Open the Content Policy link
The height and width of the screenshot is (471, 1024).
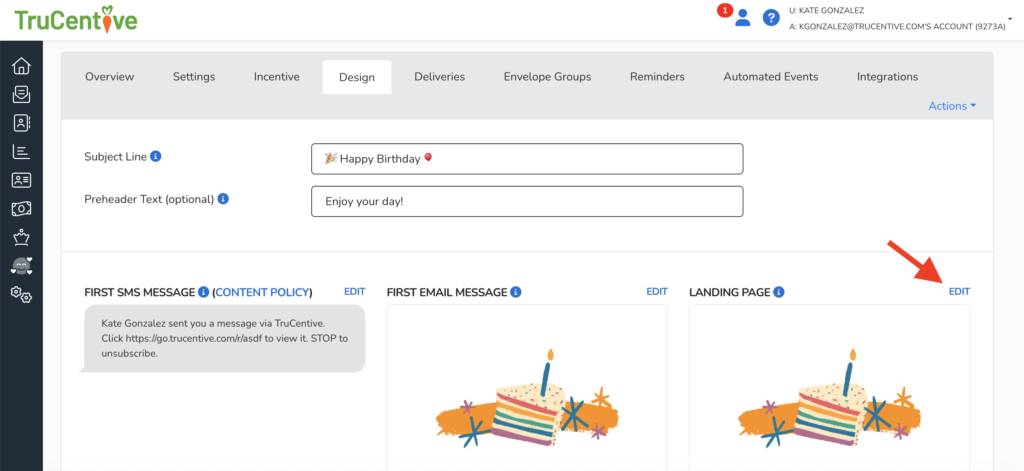coord(263,293)
